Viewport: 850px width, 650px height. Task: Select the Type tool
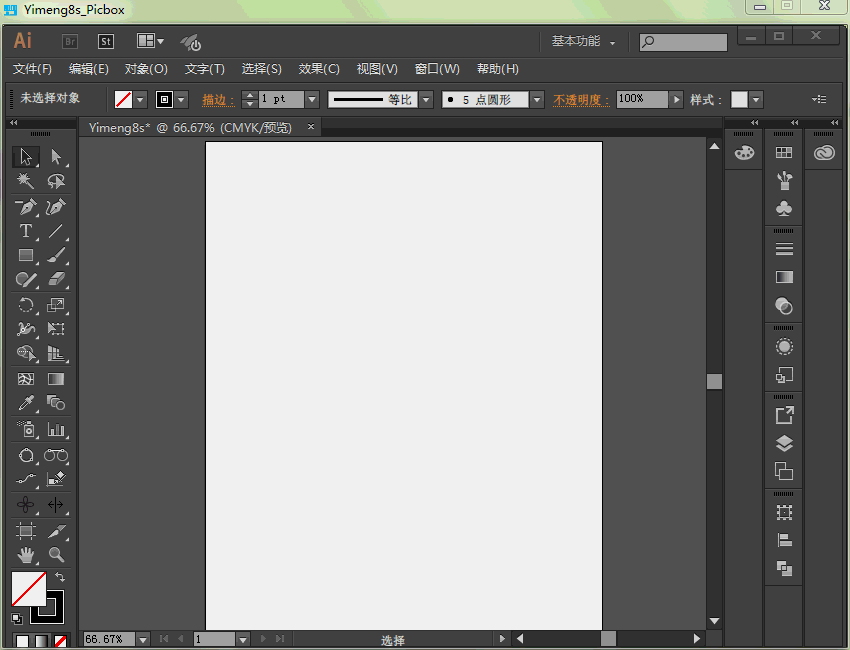pyautogui.click(x=26, y=231)
